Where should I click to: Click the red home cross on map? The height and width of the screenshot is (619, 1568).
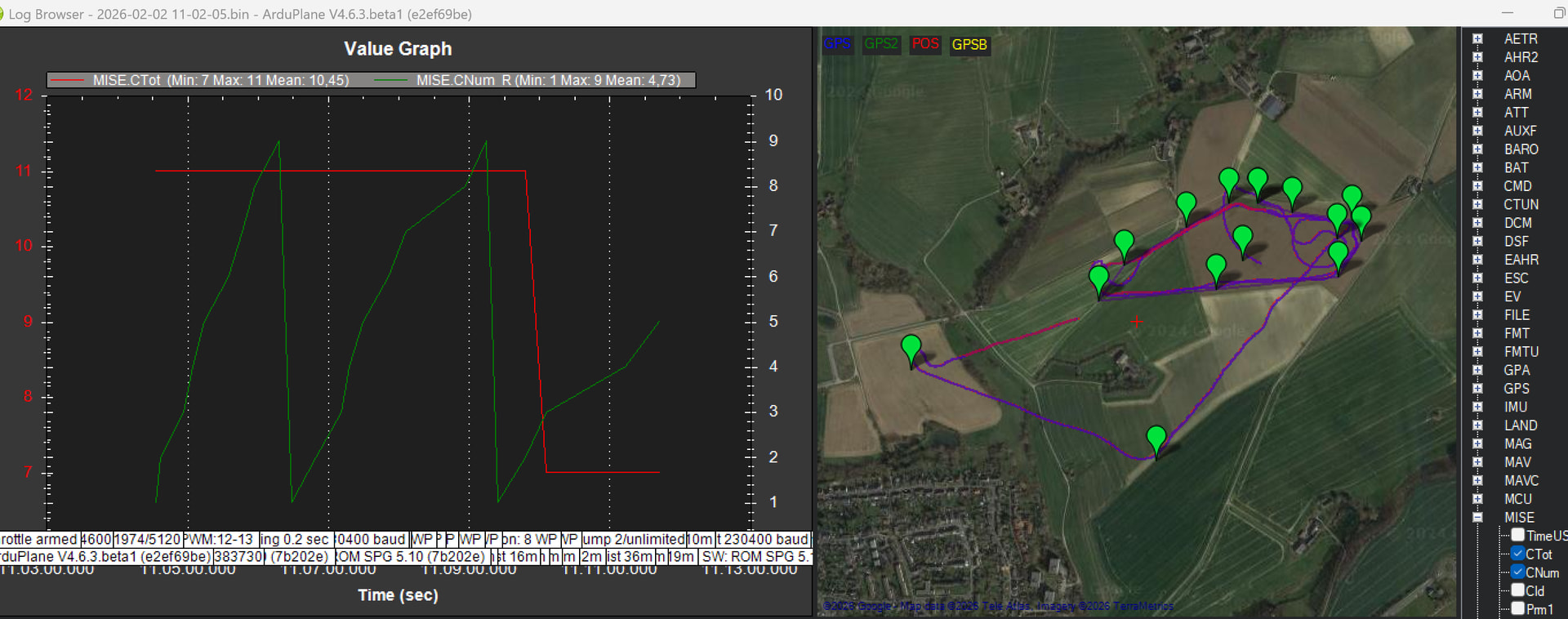click(1136, 322)
